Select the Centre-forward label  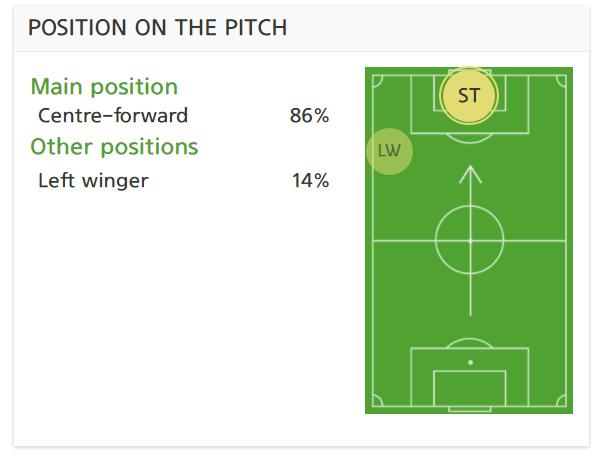click(113, 115)
